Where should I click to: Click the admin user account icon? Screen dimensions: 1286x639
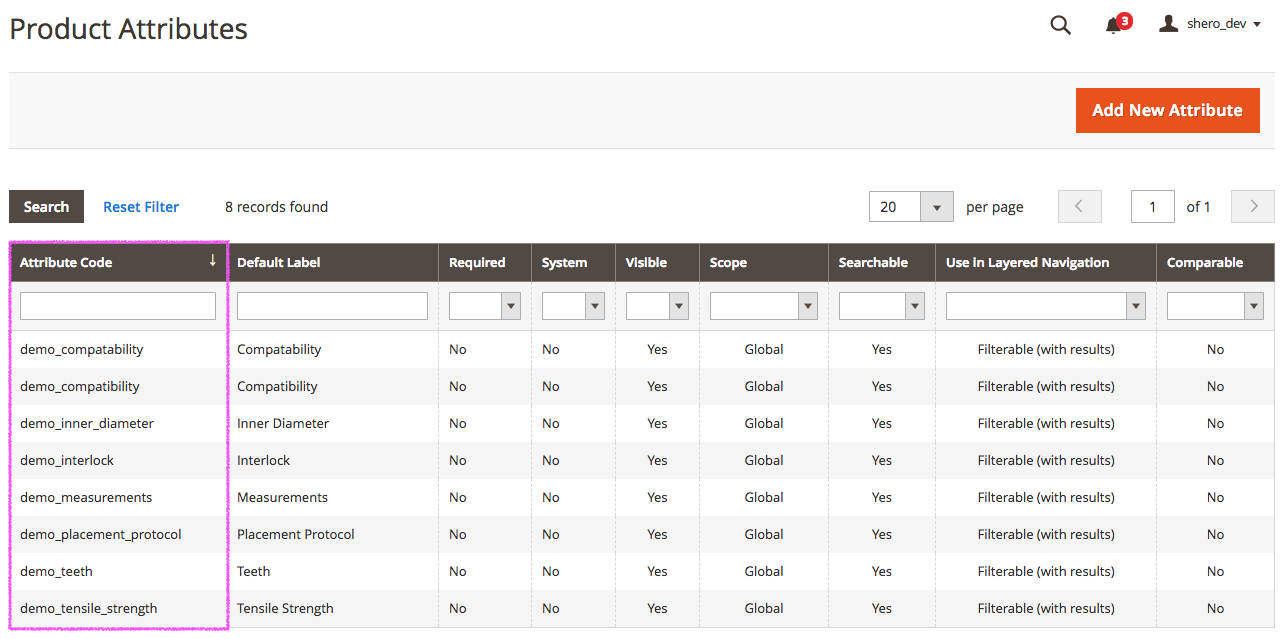click(x=1168, y=23)
